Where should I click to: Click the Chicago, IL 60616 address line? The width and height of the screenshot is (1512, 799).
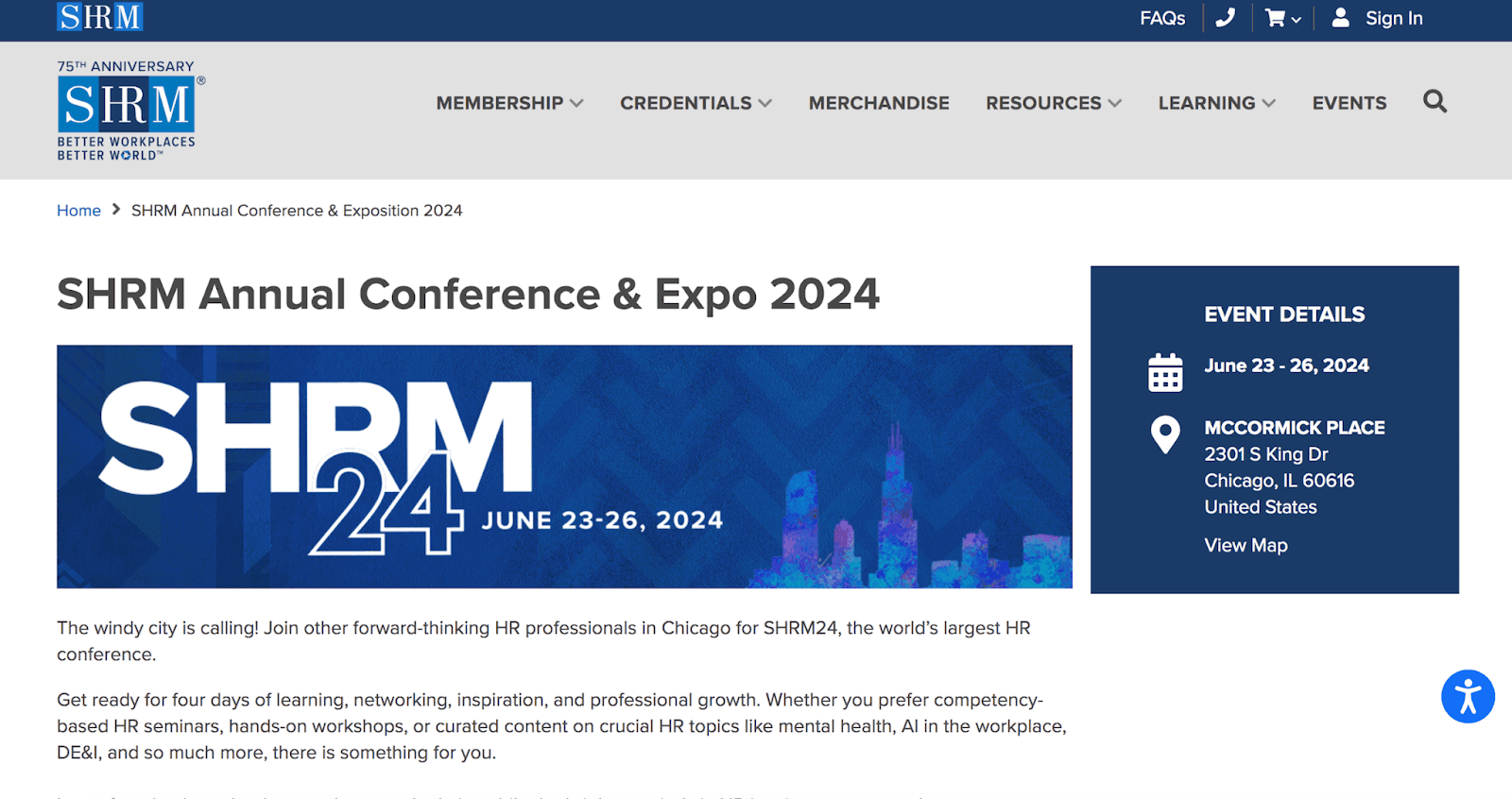coord(1279,481)
